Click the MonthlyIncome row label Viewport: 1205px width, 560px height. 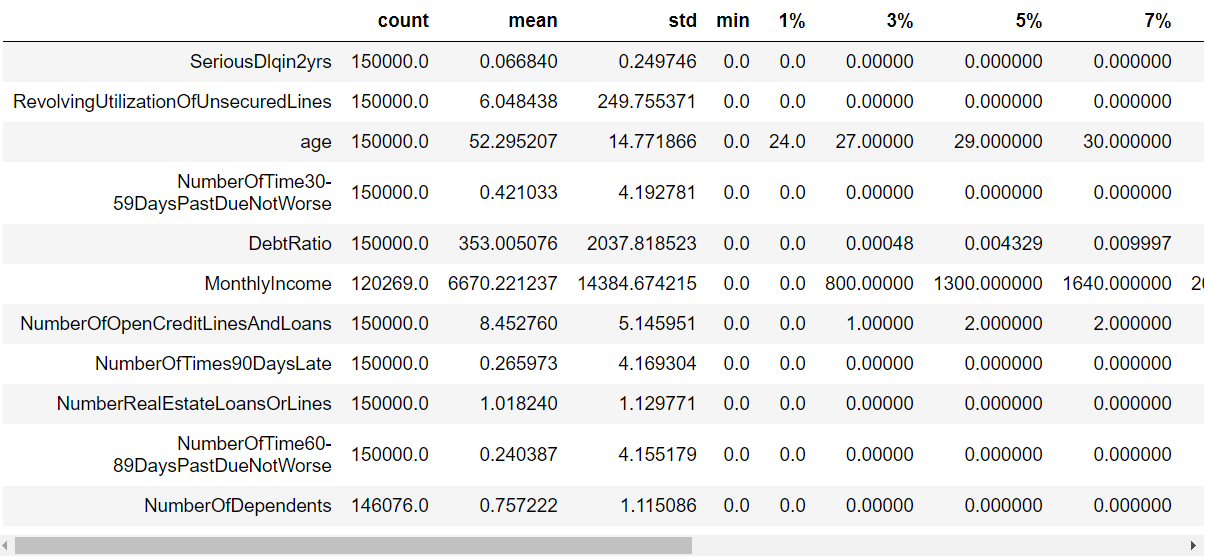click(268, 283)
